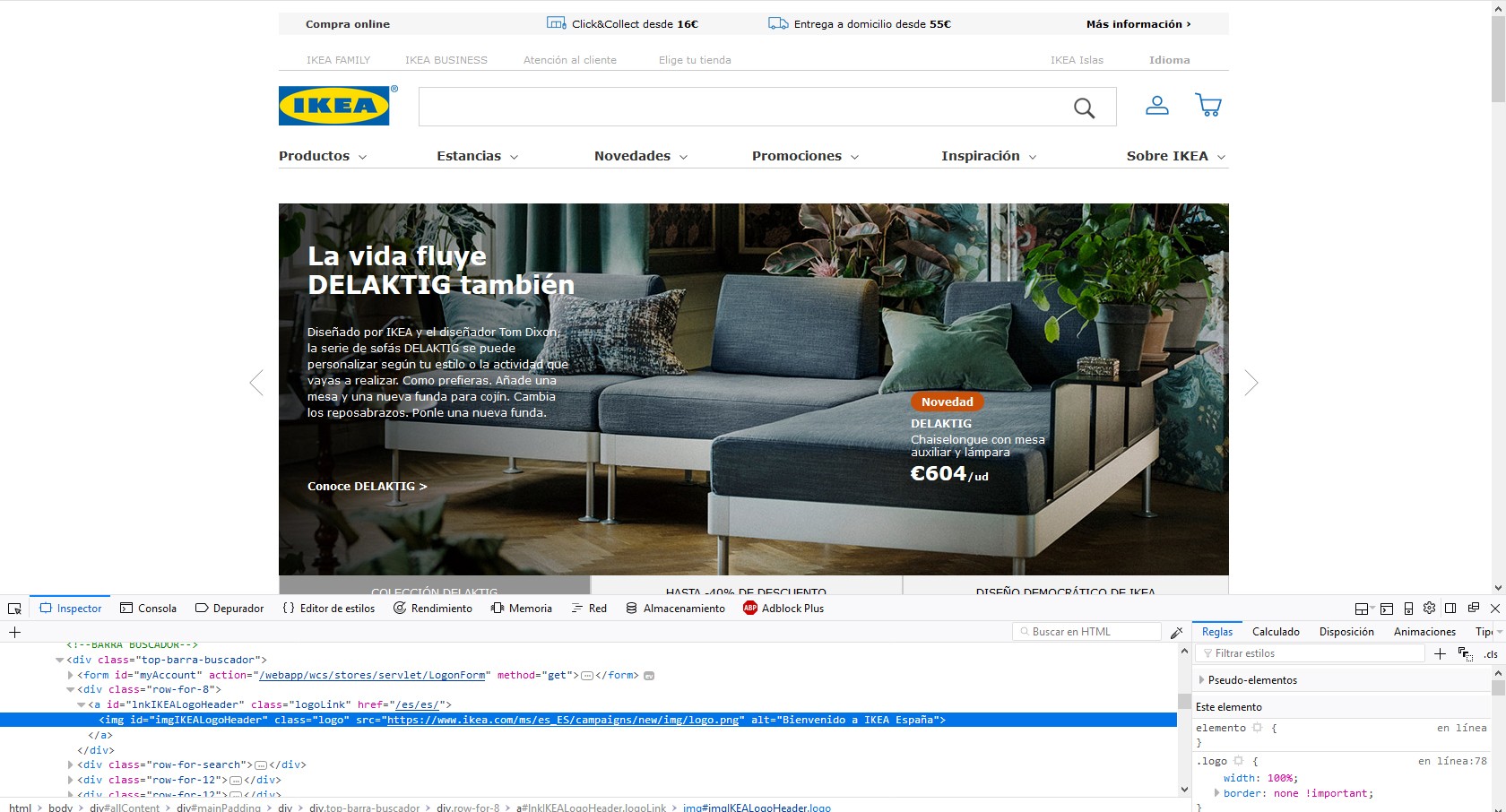This screenshot has height=812, width=1506.
Task: Dock devtools to side icon
Action: [x=1450, y=609]
